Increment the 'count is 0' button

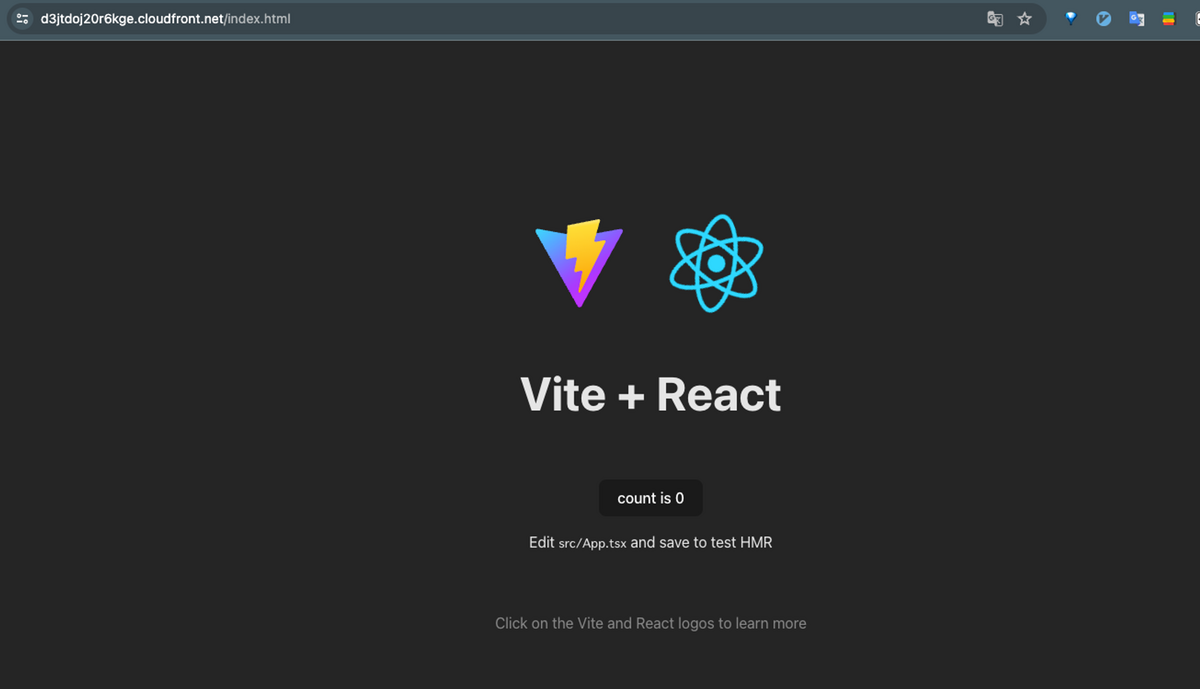(651, 498)
